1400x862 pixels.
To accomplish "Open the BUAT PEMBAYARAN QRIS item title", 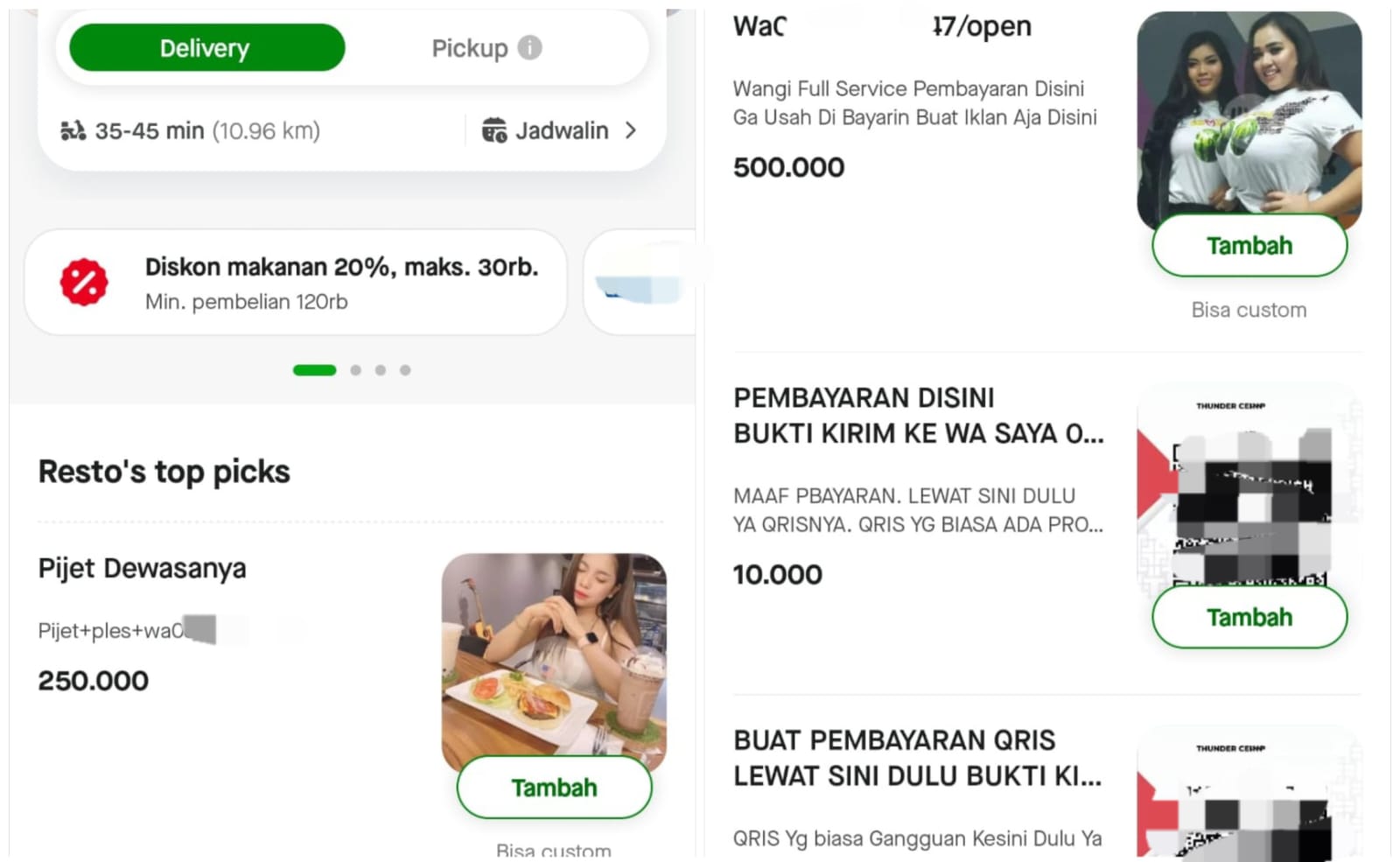I will [x=917, y=758].
